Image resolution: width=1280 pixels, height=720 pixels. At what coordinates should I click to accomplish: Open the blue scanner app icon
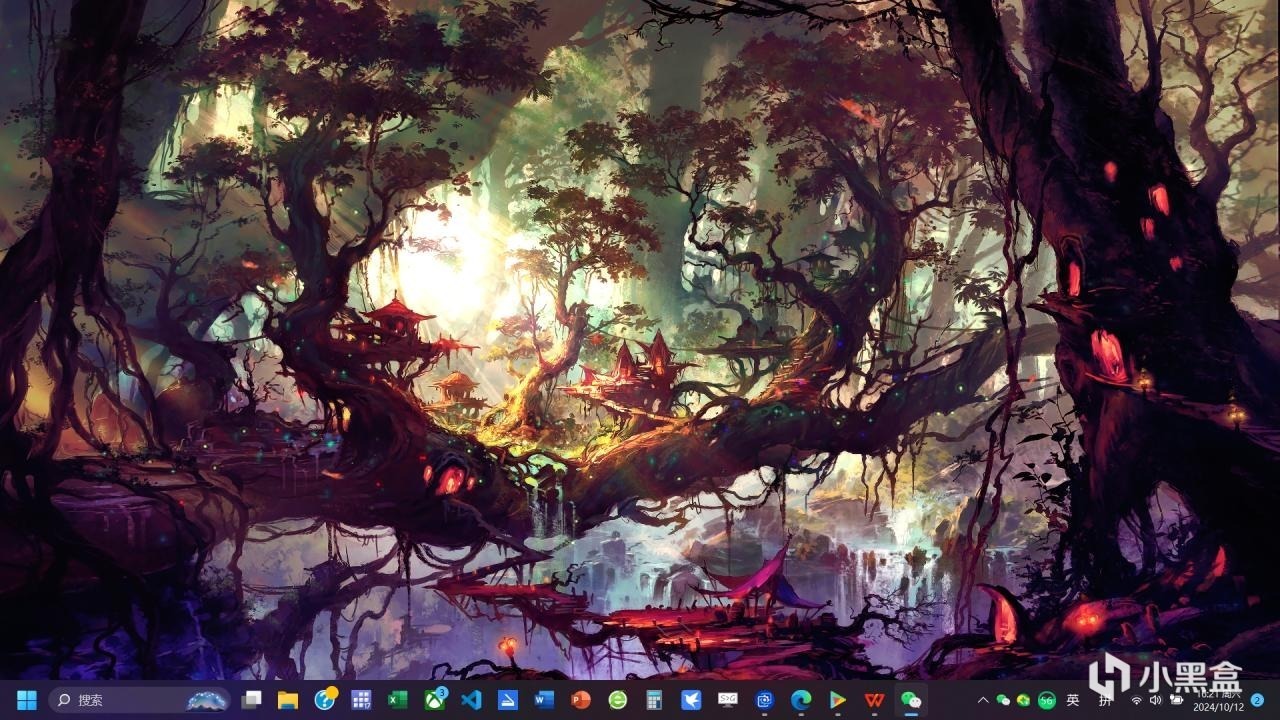(x=508, y=700)
